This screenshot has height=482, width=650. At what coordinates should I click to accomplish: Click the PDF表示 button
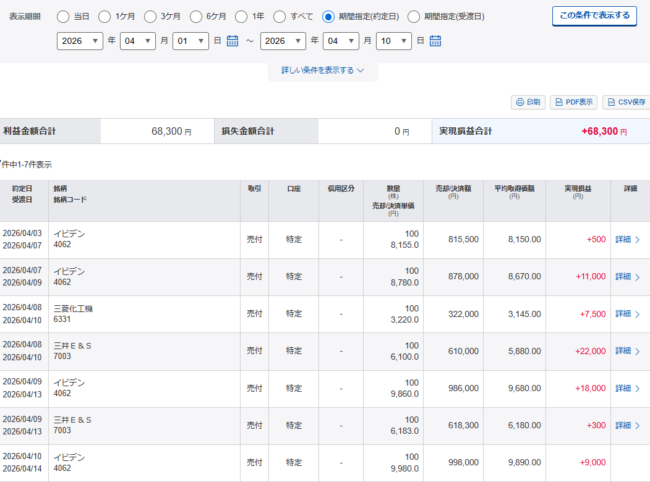(x=573, y=102)
